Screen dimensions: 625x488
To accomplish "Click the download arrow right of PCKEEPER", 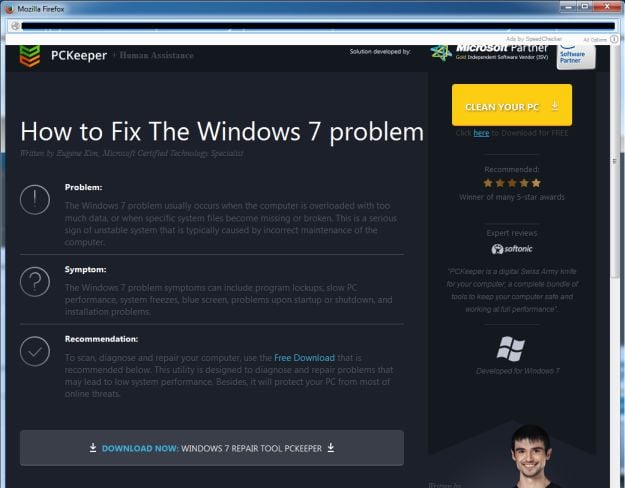I will click(x=331, y=447).
